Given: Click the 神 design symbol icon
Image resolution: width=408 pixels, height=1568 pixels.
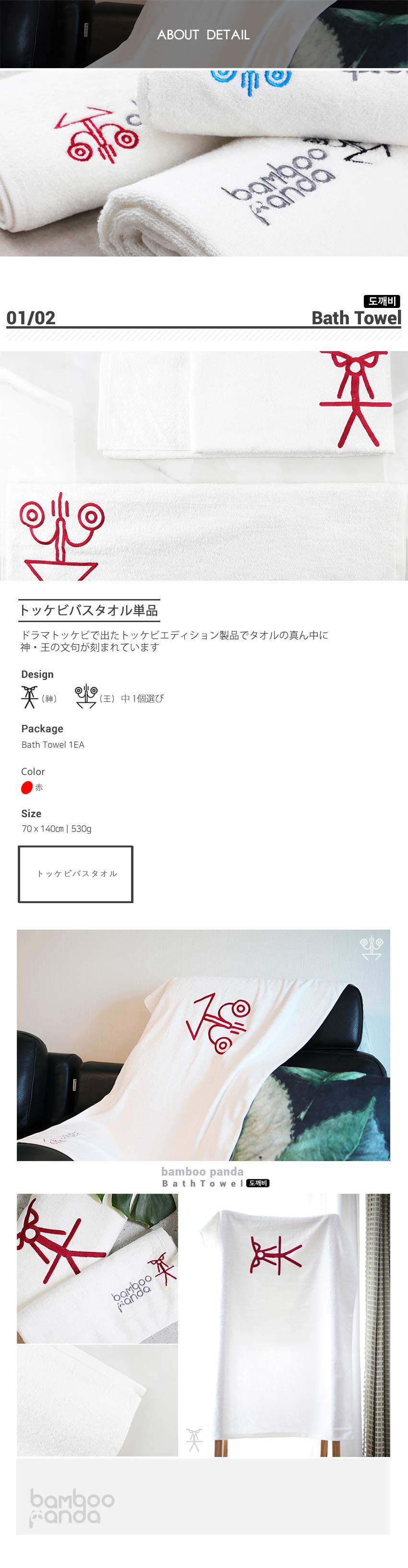Looking at the screenshot, I should pos(30,697).
